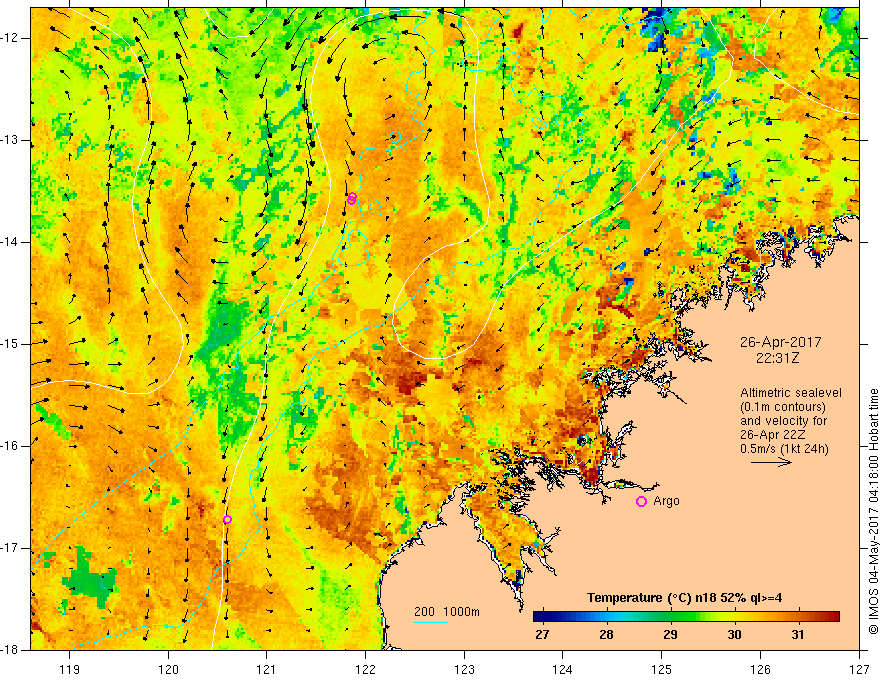Click the dark red end of the temperature colorbar
This screenshot has width=880, height=680.
click(x=833, y=617)
